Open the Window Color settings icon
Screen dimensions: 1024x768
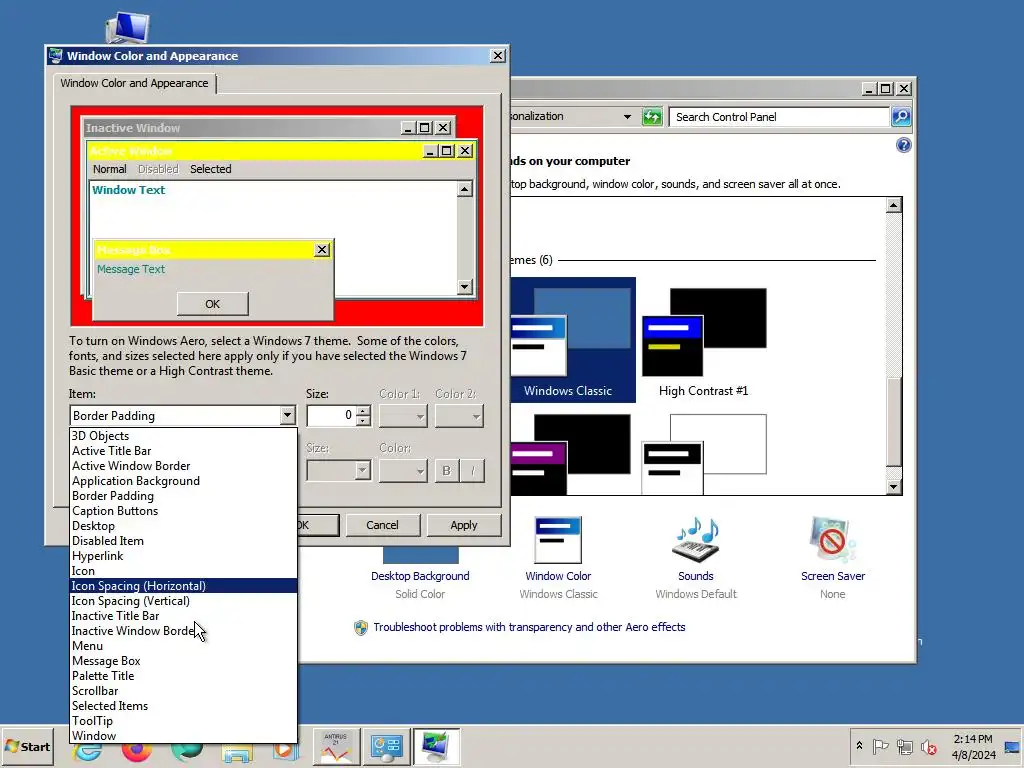tap(558, 540)
